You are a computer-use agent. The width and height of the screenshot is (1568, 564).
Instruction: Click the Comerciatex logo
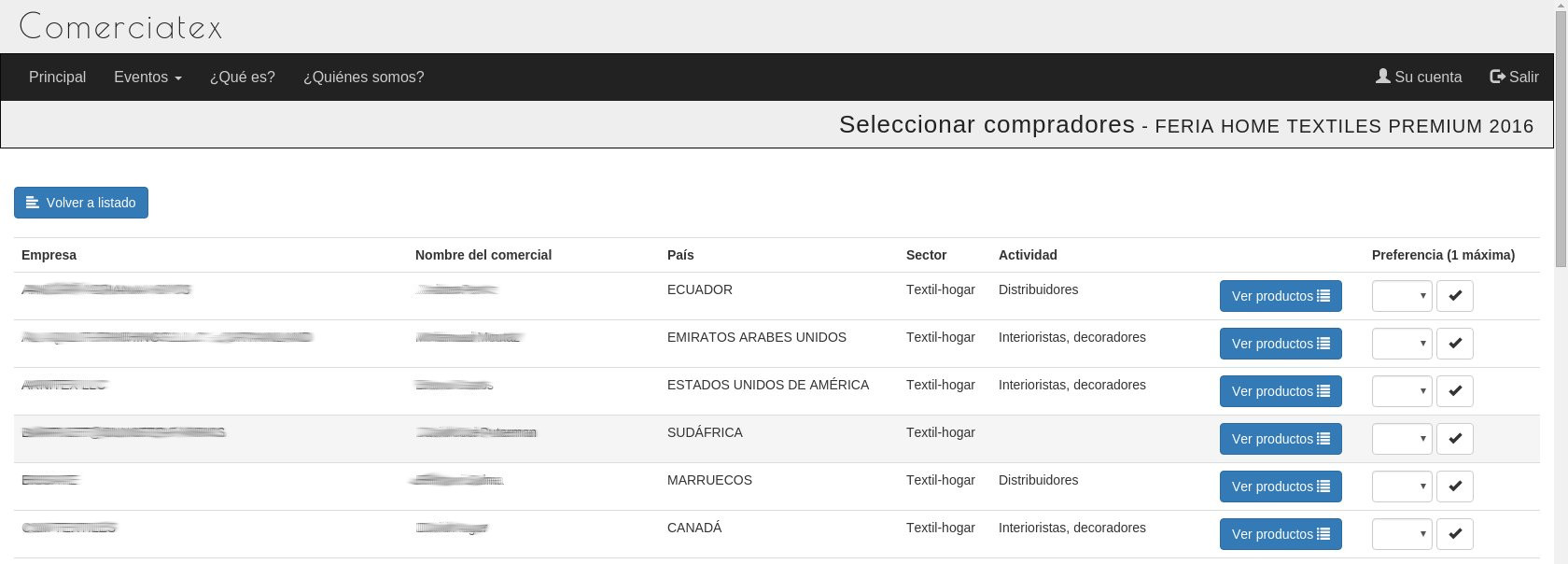click(120, 26)
